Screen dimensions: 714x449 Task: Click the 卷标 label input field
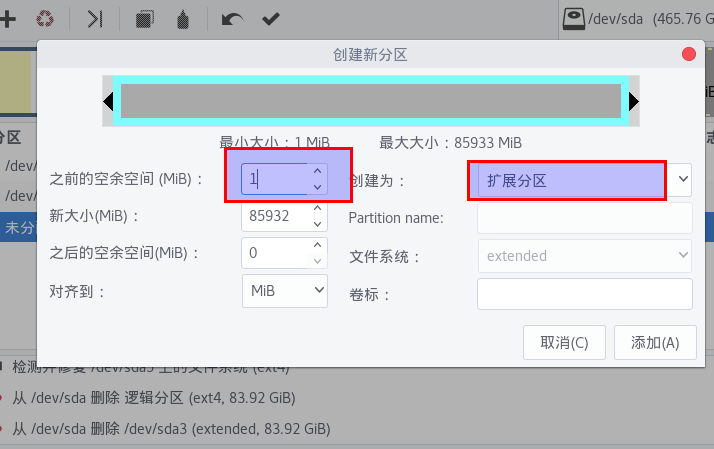point(585,294)
